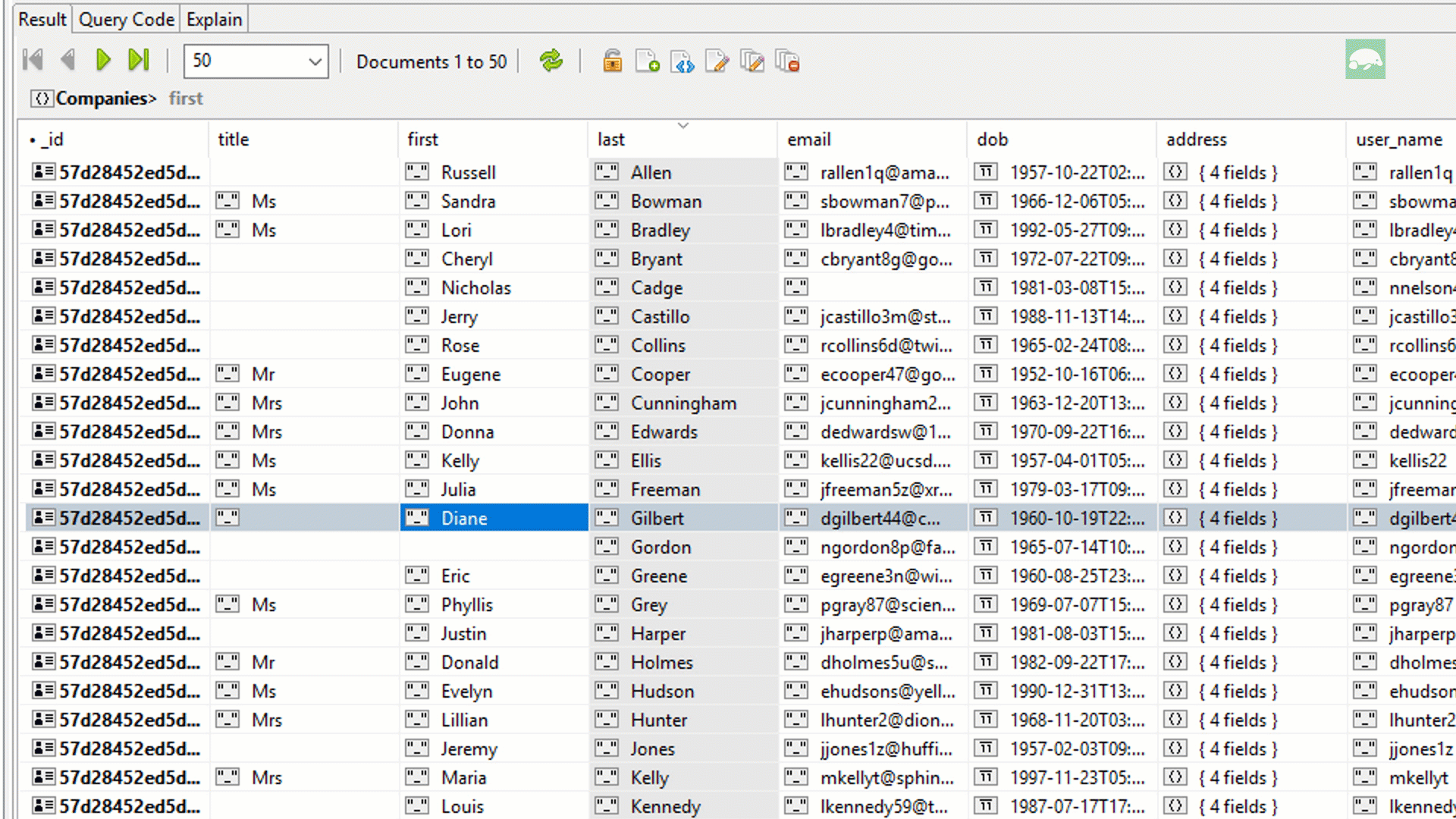Click the dob column header

tap(993, 140)
